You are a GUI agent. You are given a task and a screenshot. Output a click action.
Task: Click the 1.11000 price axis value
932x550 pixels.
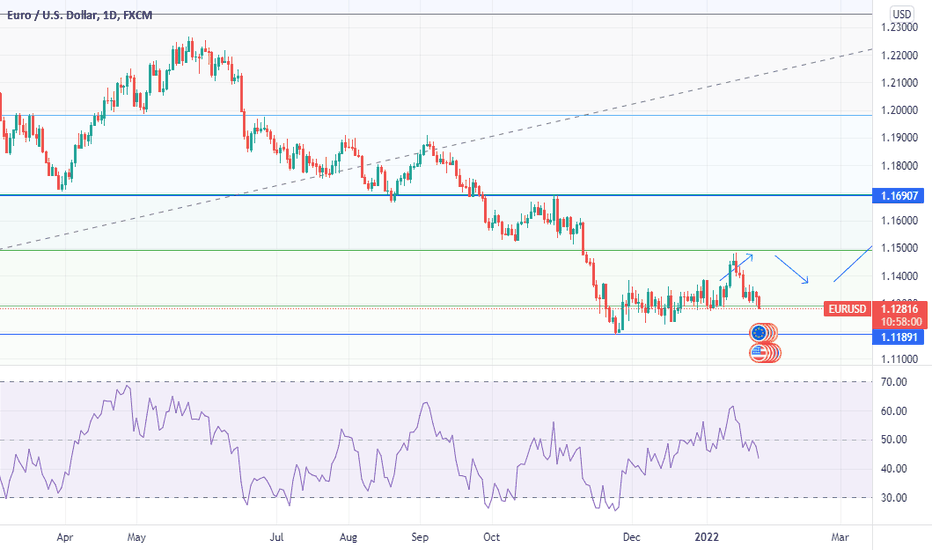tap(899, 359)
